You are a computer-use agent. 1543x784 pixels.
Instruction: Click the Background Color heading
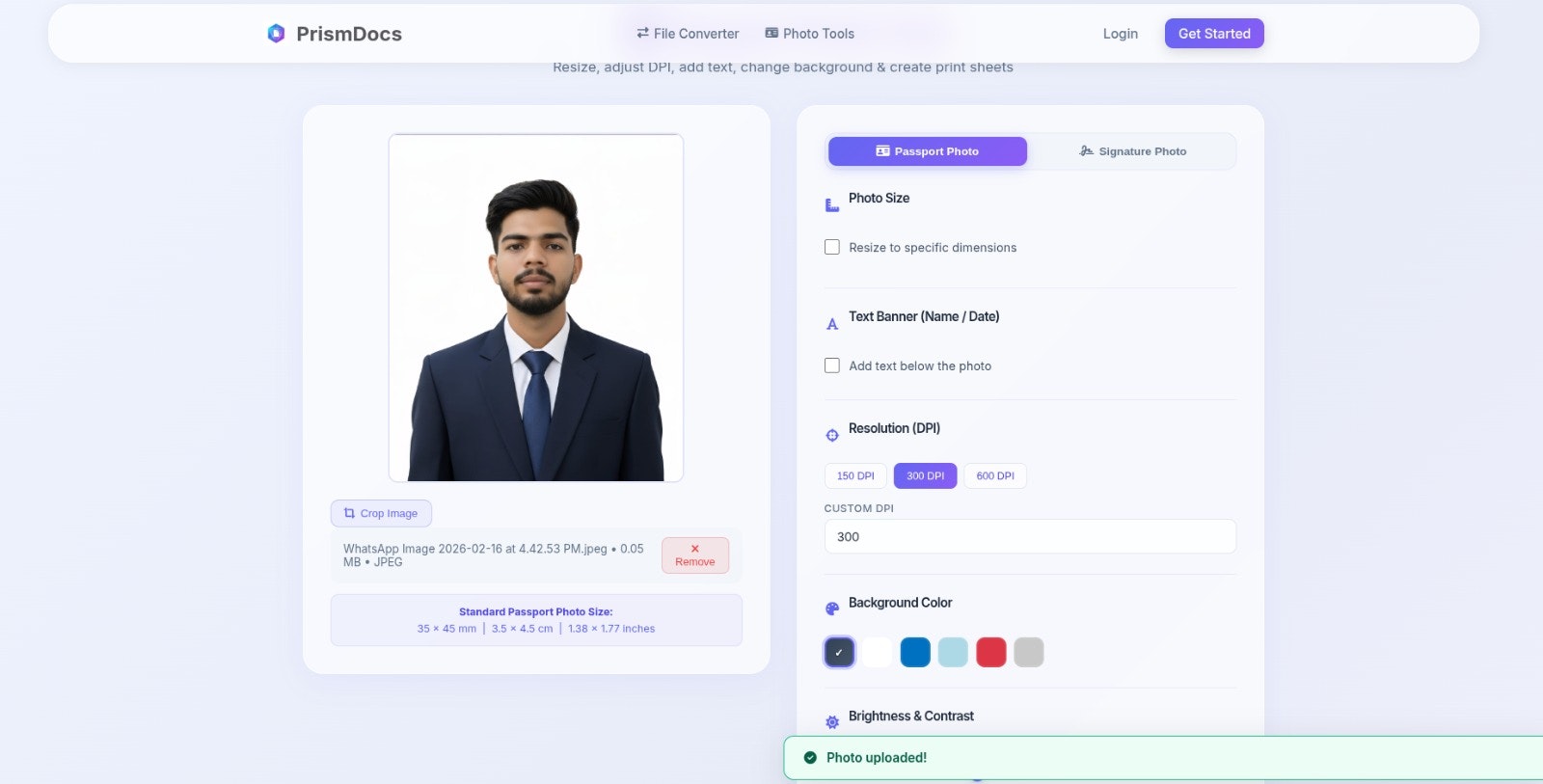(900, 603)
